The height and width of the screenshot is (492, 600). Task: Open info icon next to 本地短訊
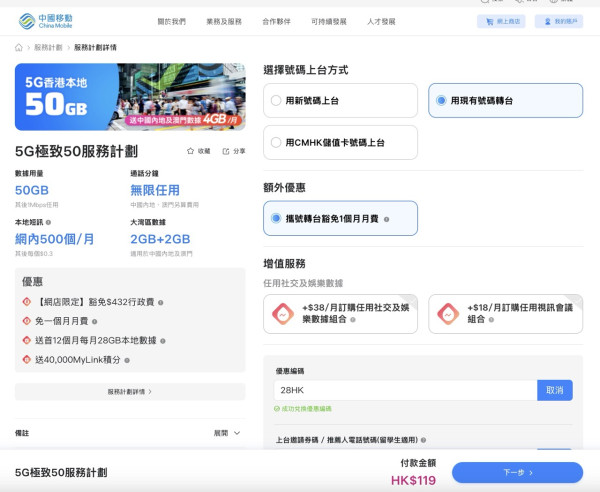48,222
